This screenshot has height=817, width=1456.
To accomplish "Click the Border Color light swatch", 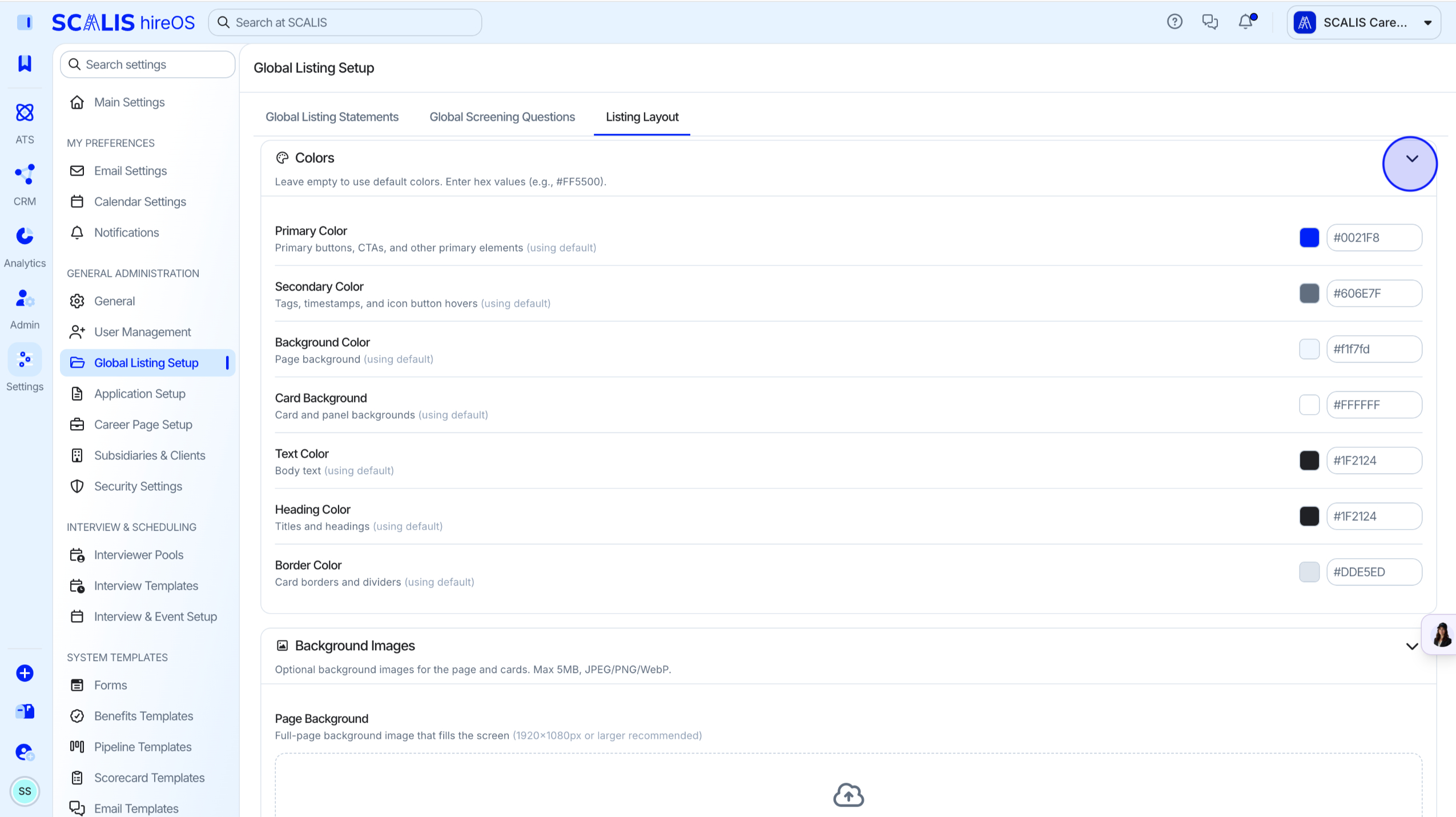I will pyautogui.click(x=1309, y=572).
